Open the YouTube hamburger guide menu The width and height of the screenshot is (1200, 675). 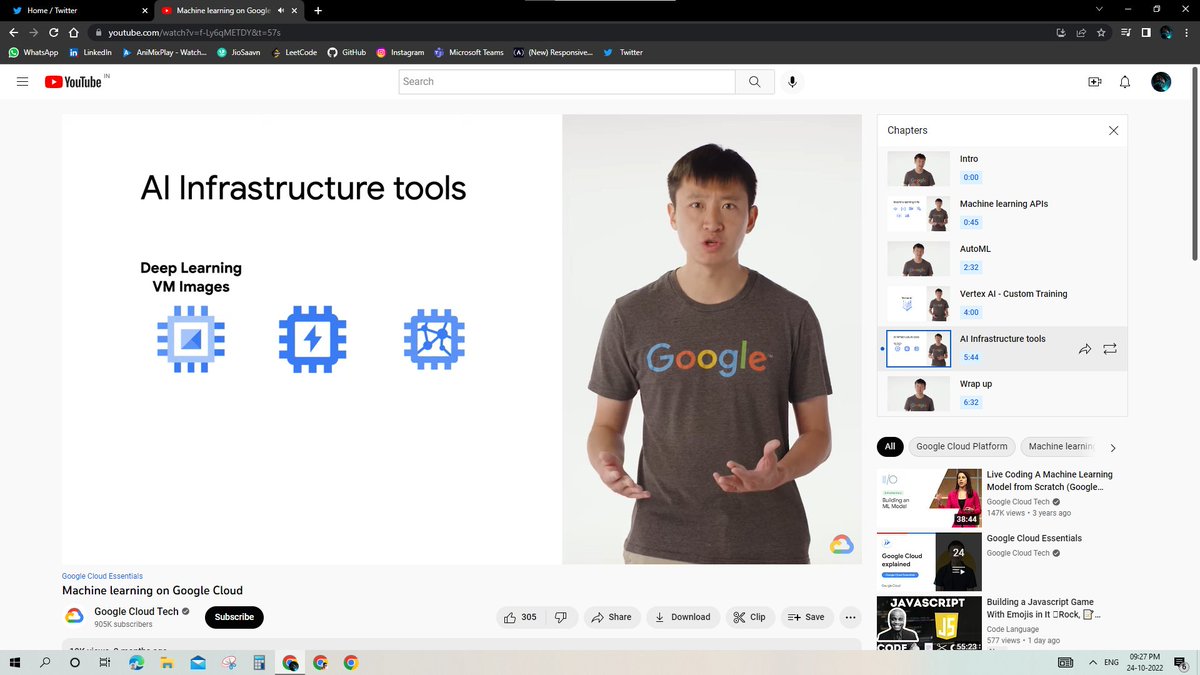[22, 82]
